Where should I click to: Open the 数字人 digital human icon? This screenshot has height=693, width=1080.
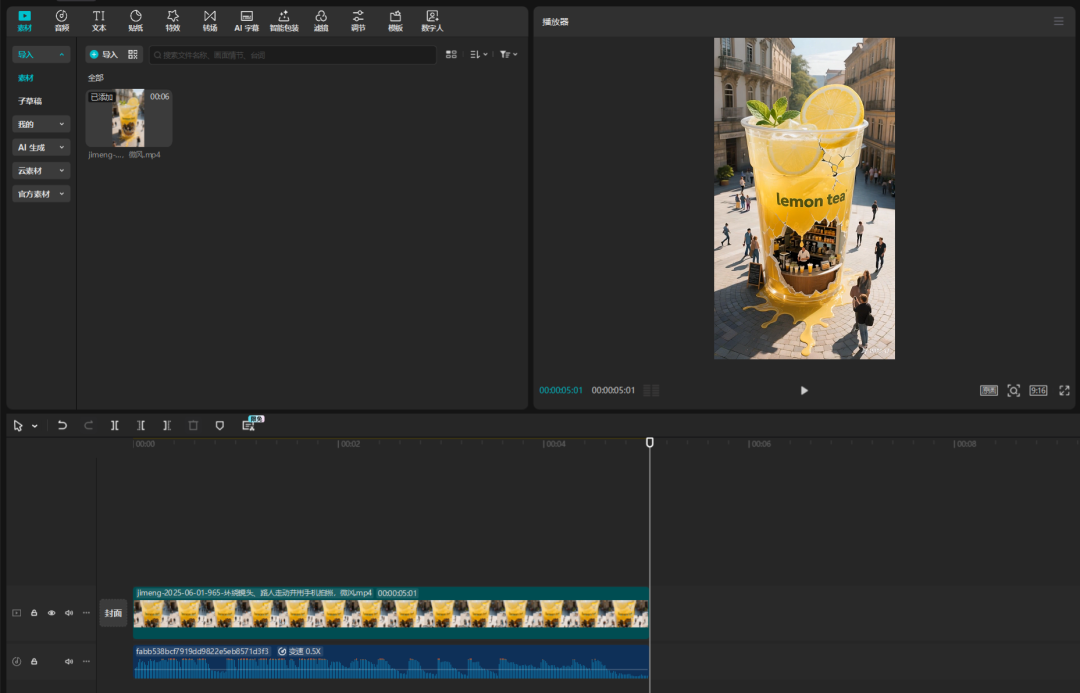pyautogui.click(x=433, y=21)
